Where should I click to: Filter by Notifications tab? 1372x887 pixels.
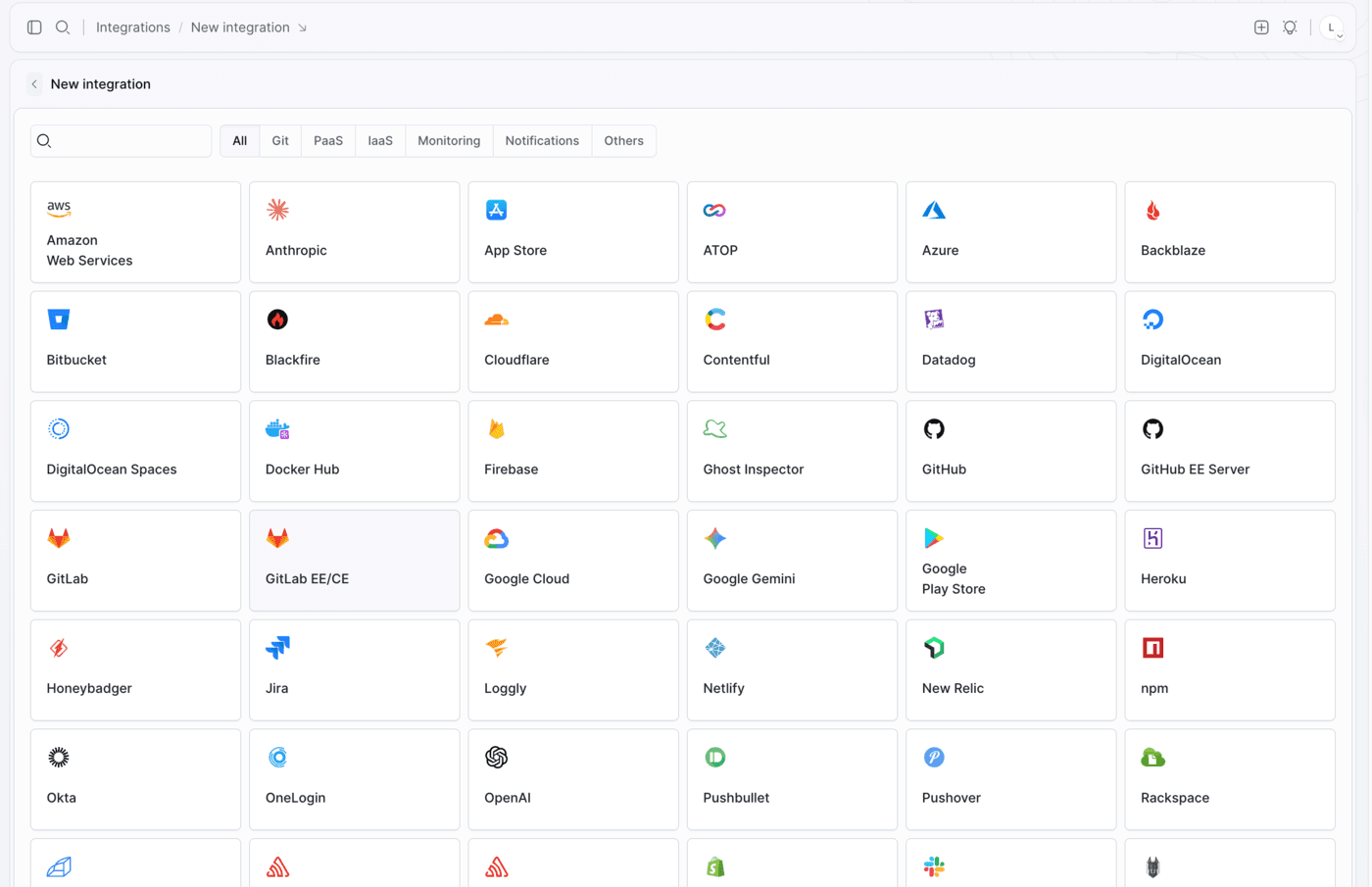tap(542, 141)
